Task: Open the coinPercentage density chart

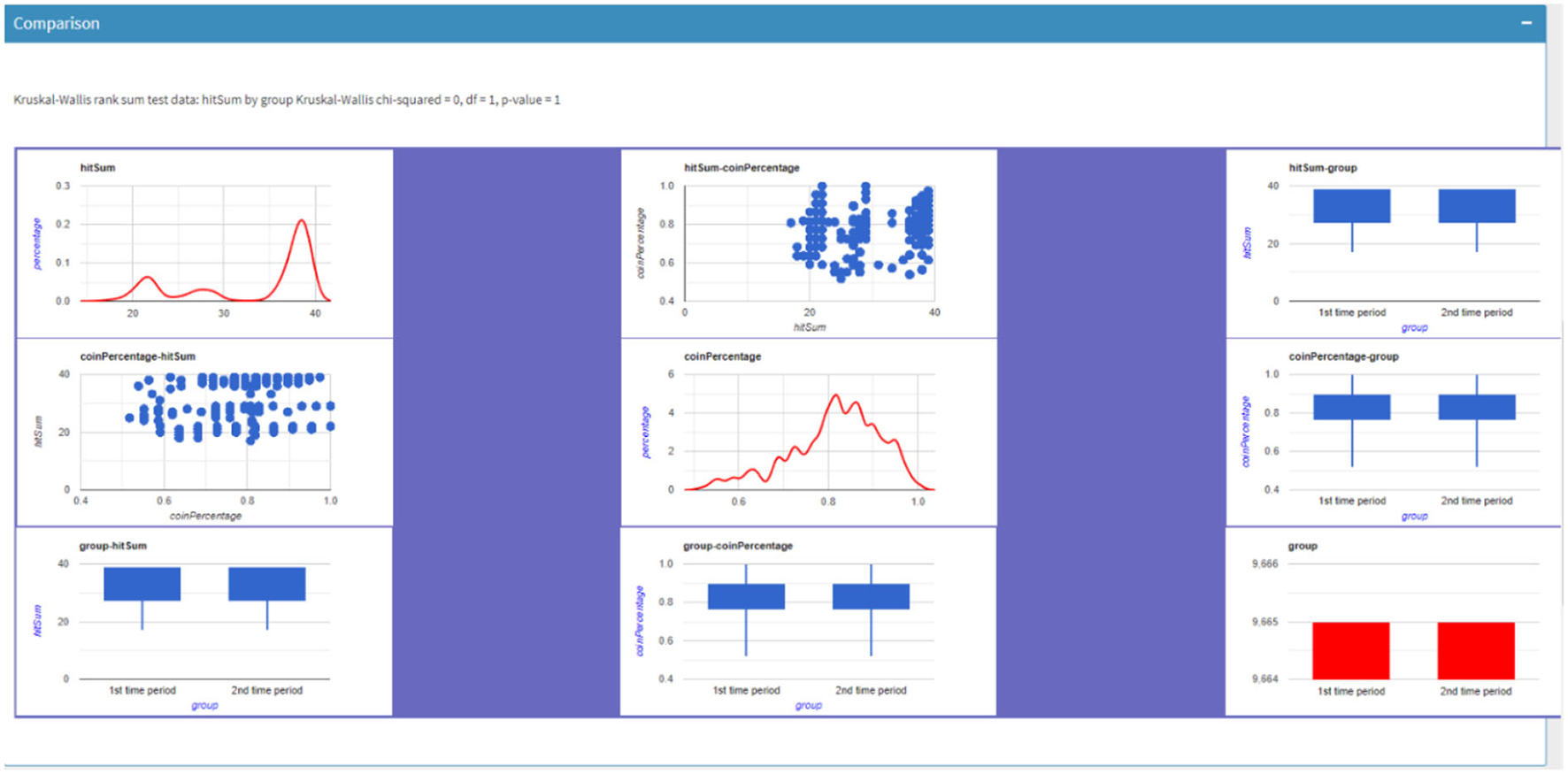Action: point(809,433)
